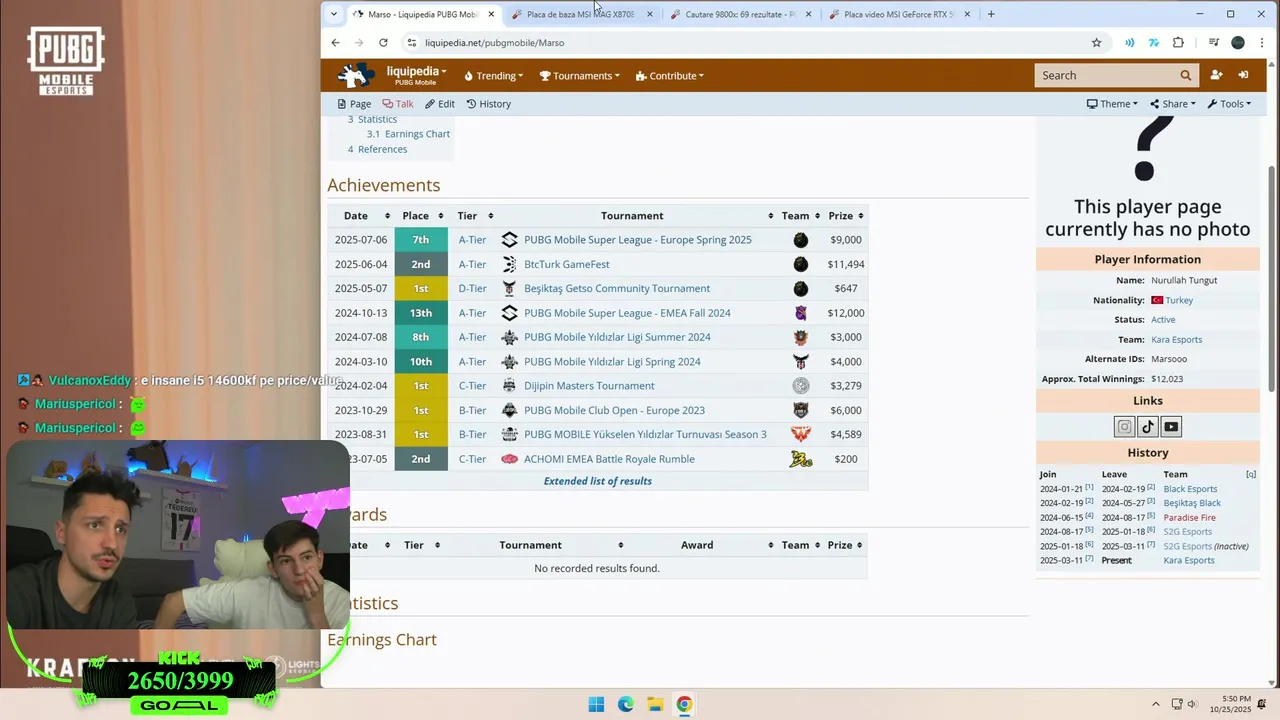Show hidden icons in the system tray

pos(1156,704)
